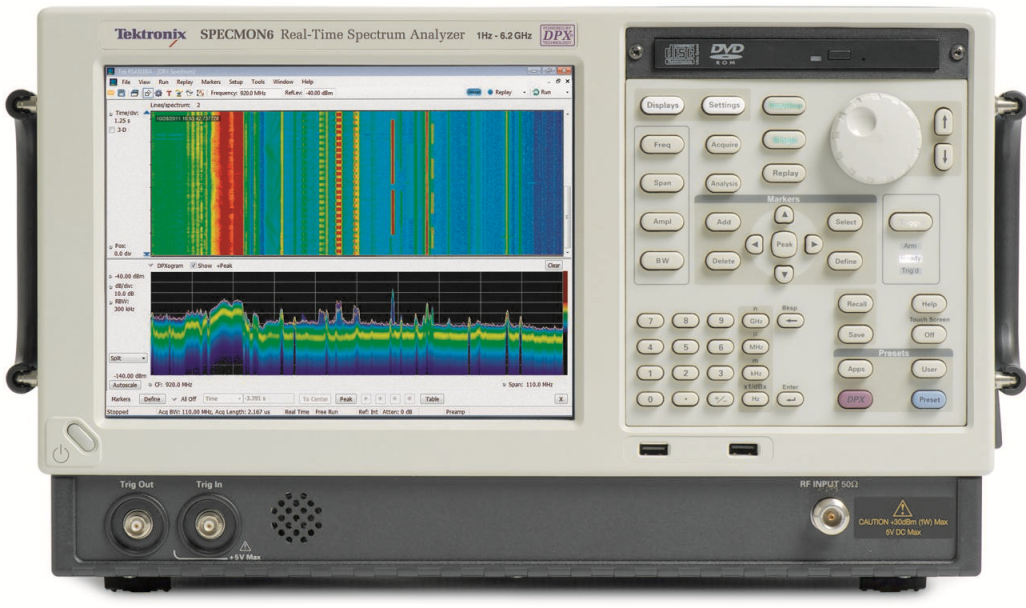Open the Split view dropdown

click(x=143, y=357)
